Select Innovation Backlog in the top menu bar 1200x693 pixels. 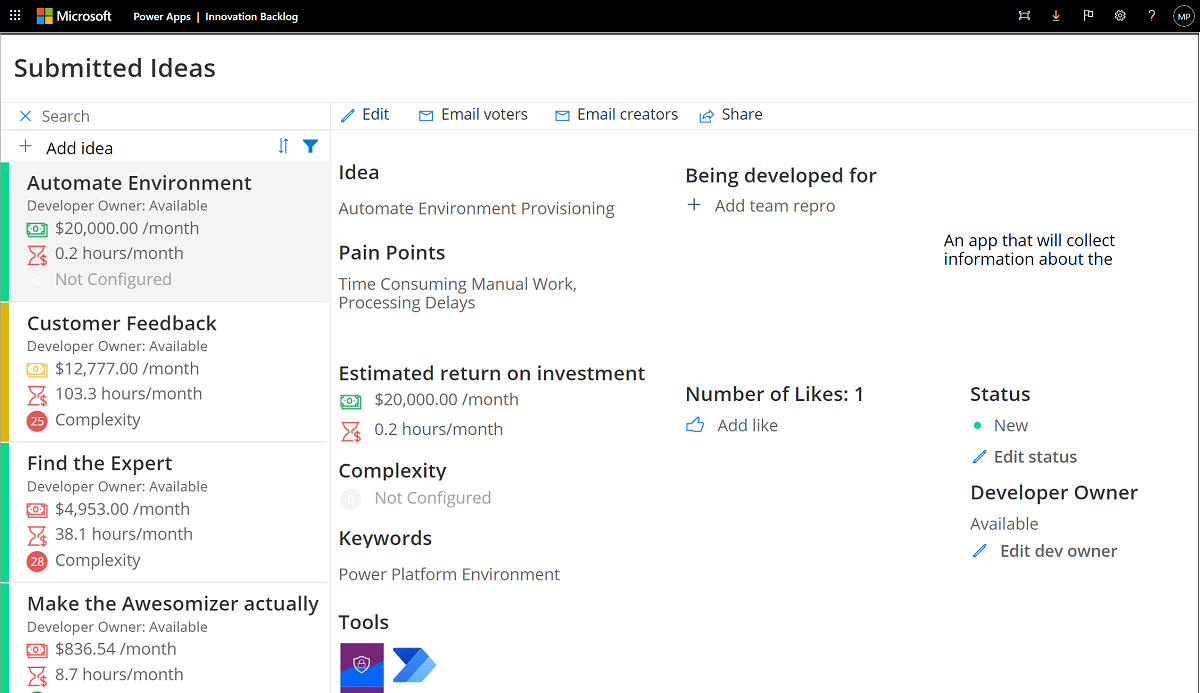coord(252,16)
